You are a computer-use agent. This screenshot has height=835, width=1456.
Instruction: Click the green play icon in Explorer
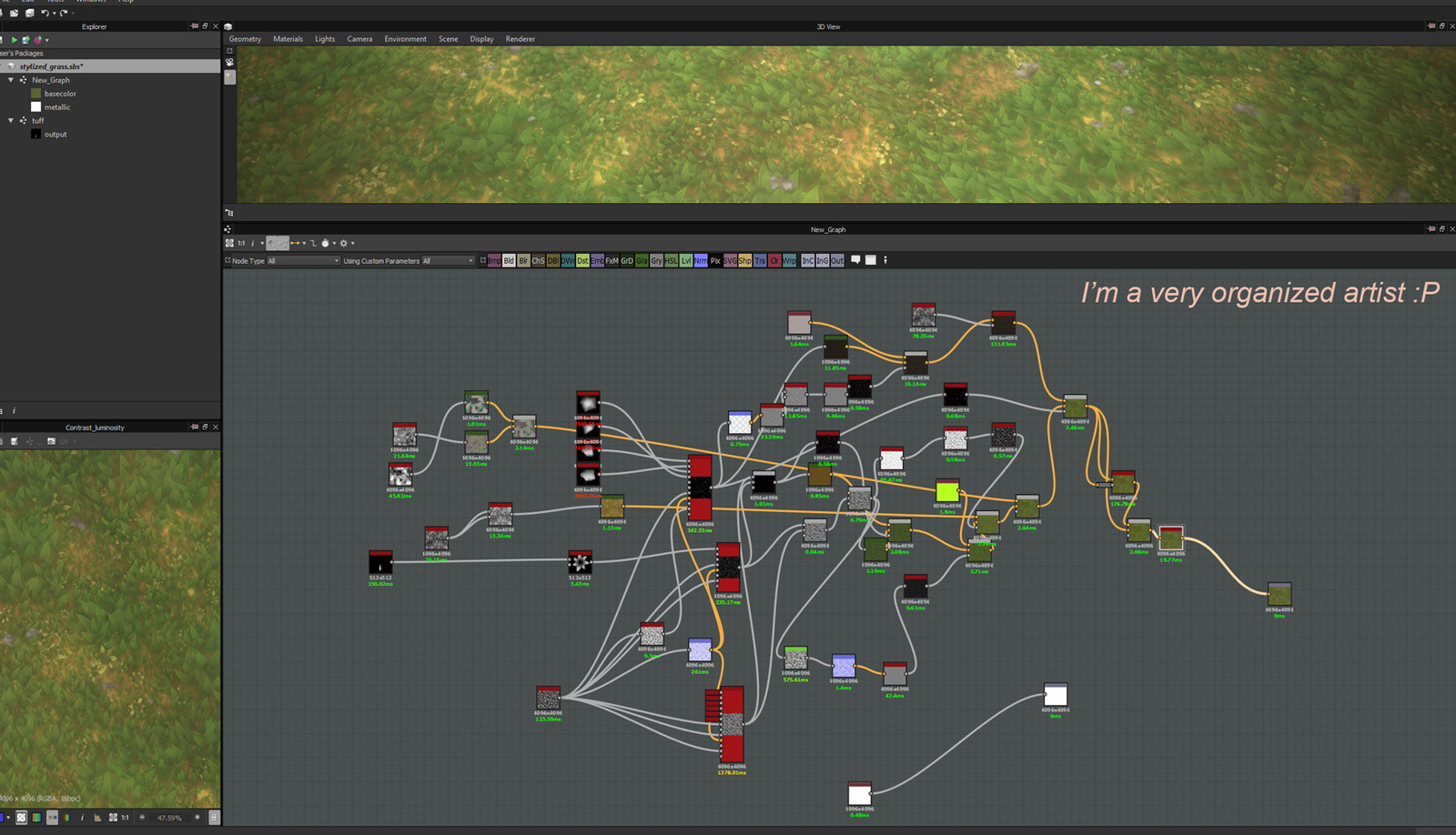[x=15, y=40]
